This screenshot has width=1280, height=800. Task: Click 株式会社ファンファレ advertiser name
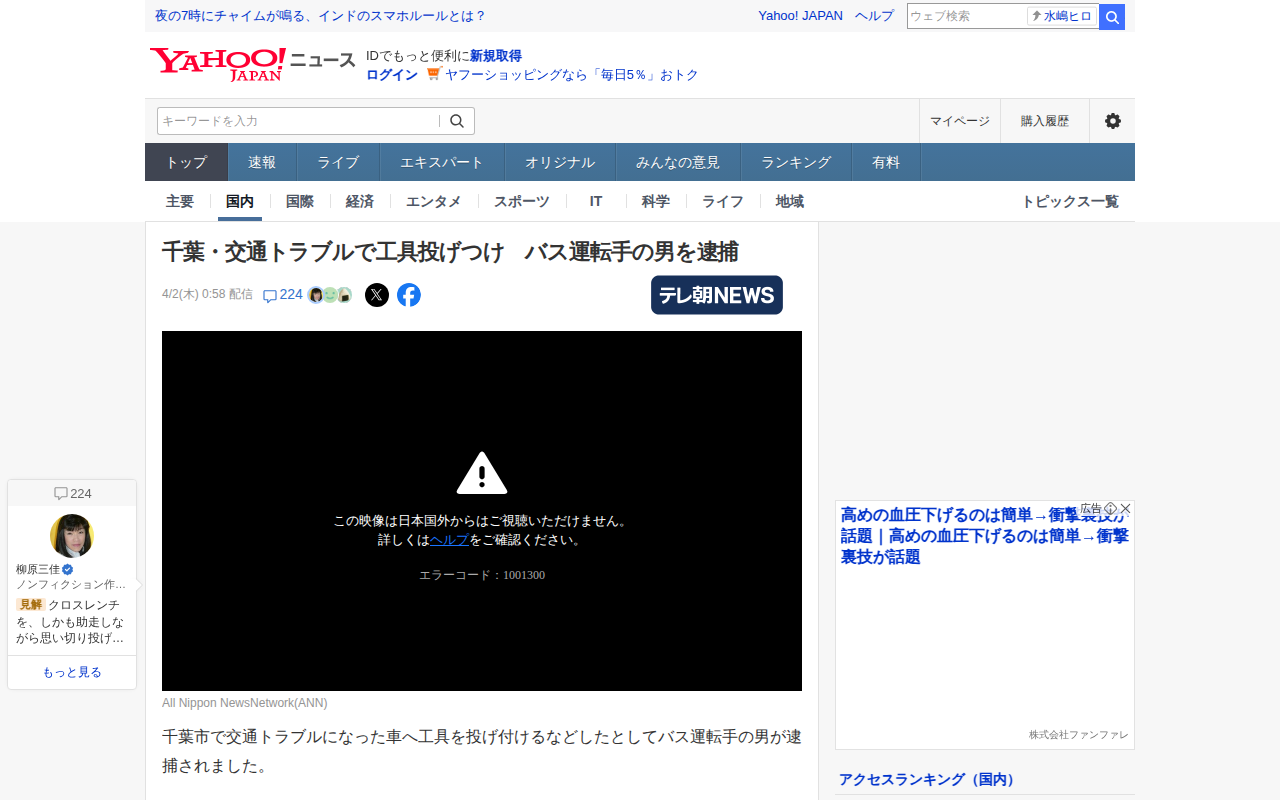click(1078, 735)
